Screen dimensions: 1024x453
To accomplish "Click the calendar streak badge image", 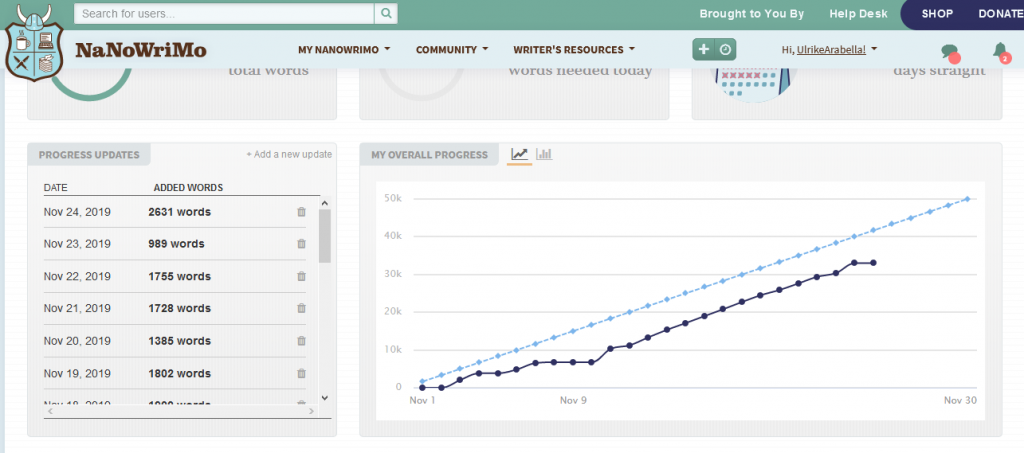I will tap(754, 84).
